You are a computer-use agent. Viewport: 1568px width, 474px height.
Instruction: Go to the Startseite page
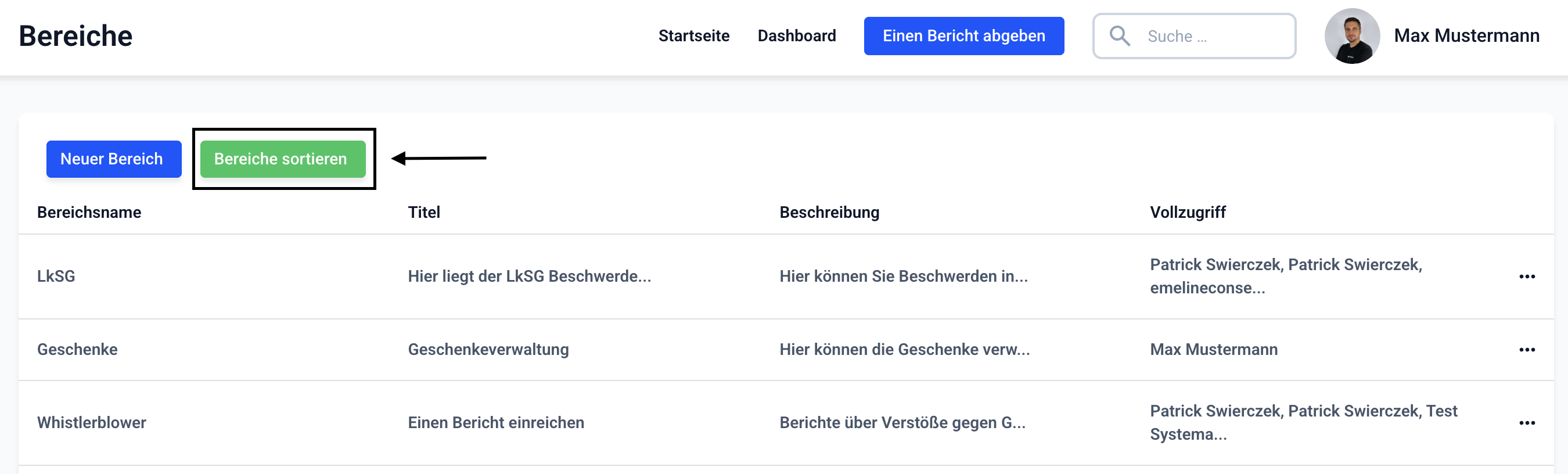click(693, 36)
